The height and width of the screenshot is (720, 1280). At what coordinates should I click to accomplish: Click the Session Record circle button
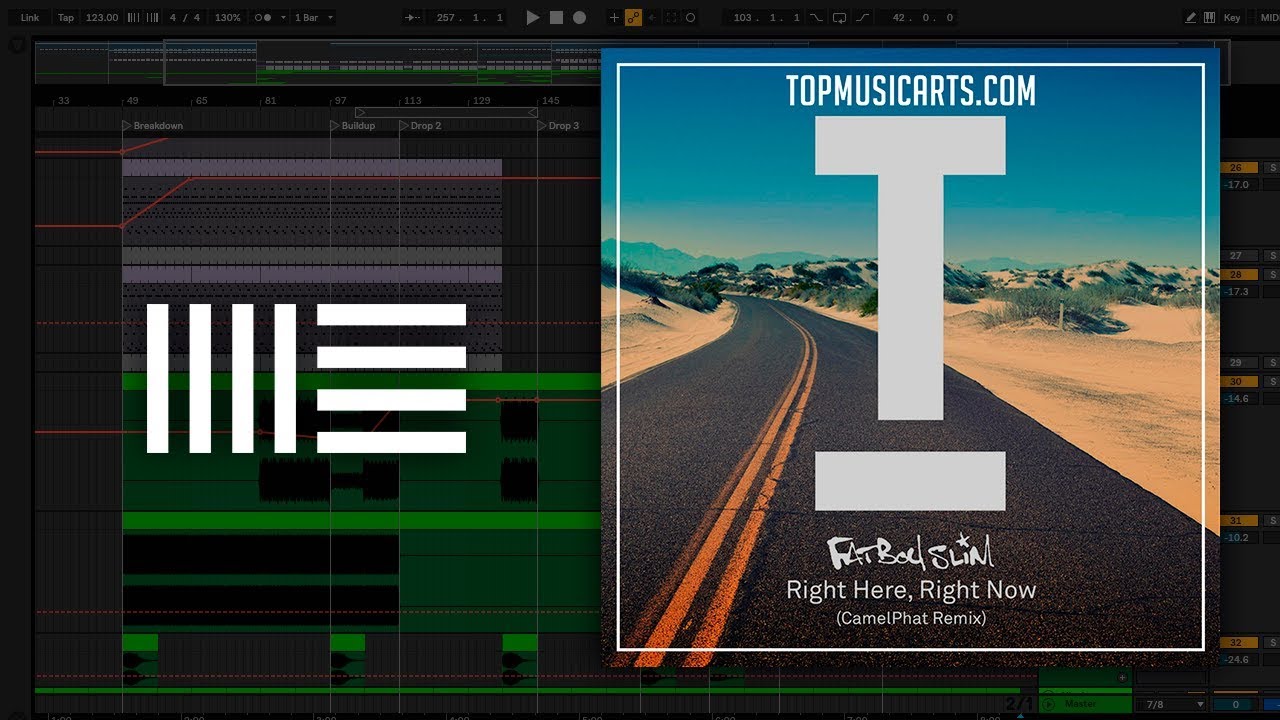tap(690, 18)
